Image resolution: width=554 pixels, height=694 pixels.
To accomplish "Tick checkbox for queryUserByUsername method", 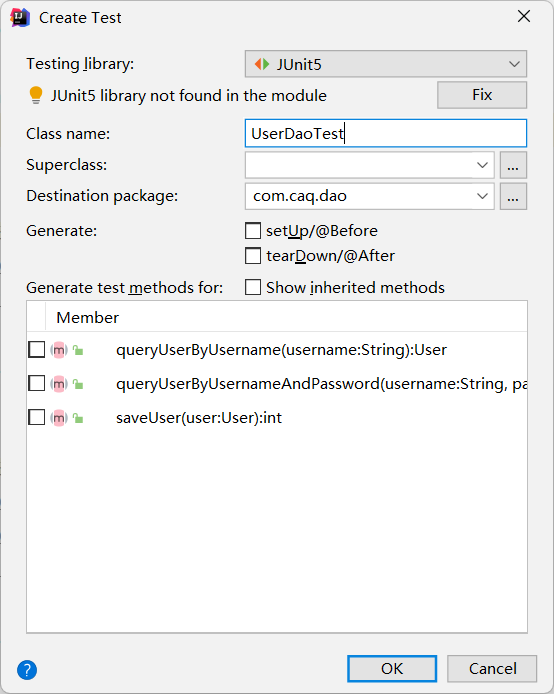I will click(37, 350).
